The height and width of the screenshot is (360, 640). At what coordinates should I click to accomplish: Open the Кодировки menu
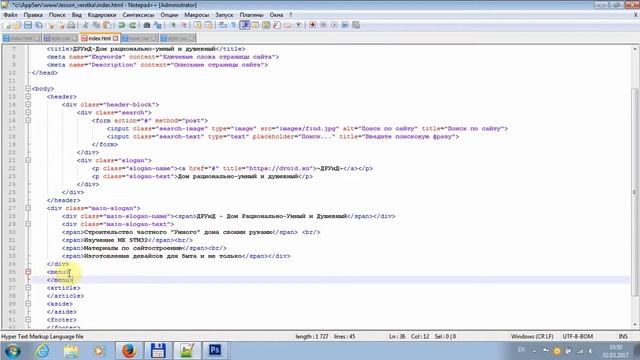[102, 15]
